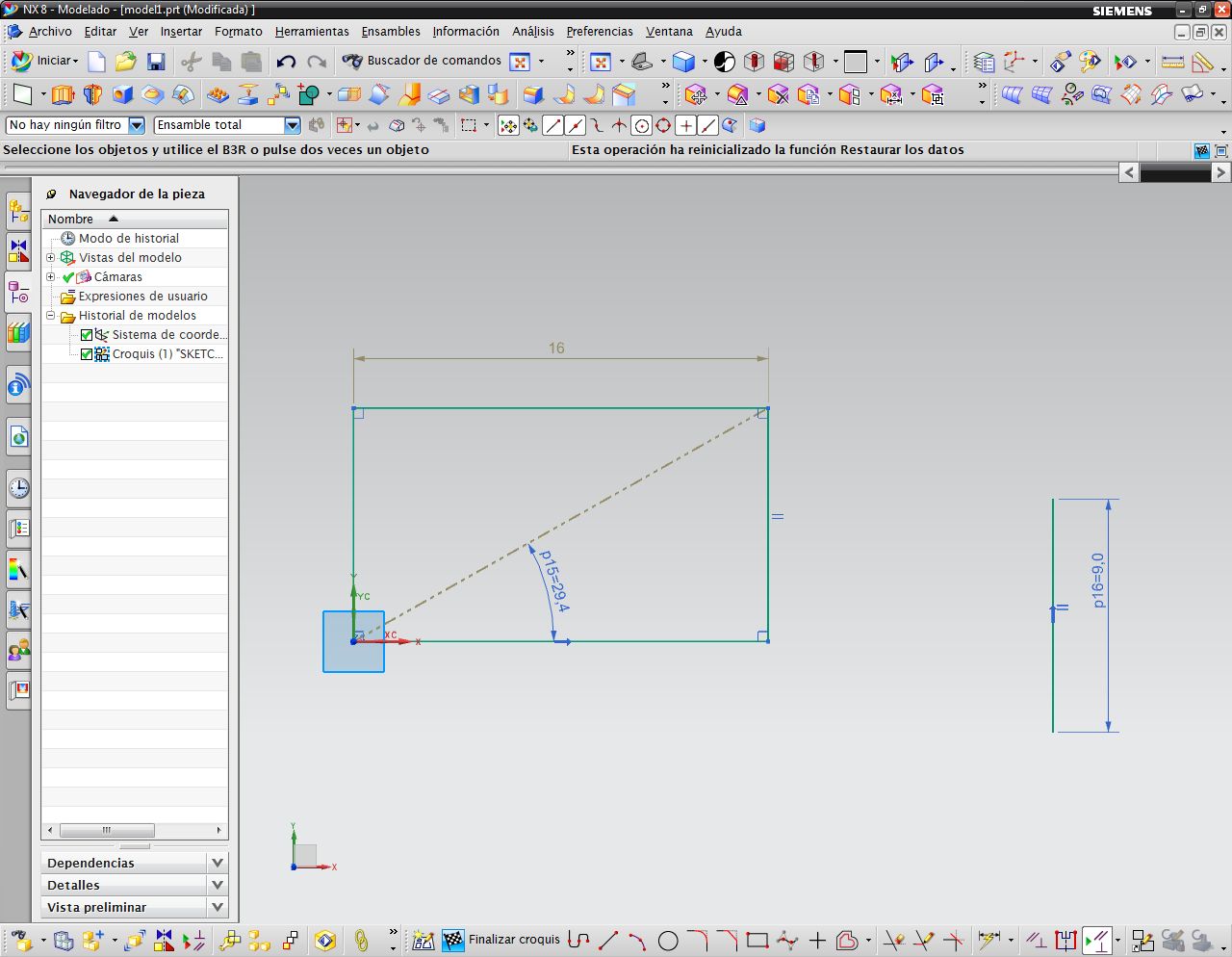Sort by the Nombre column header
This screenshot has height=957, width=1232.
point(135,220)
